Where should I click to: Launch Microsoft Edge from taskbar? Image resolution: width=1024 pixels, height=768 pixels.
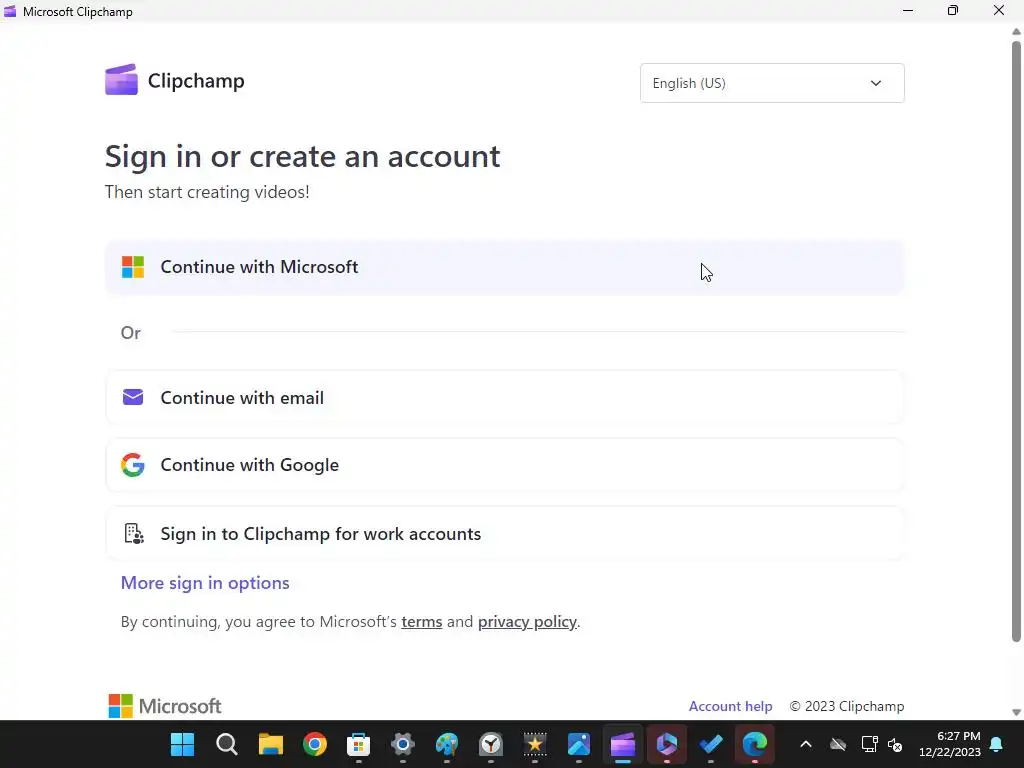[x=755, y=744]
